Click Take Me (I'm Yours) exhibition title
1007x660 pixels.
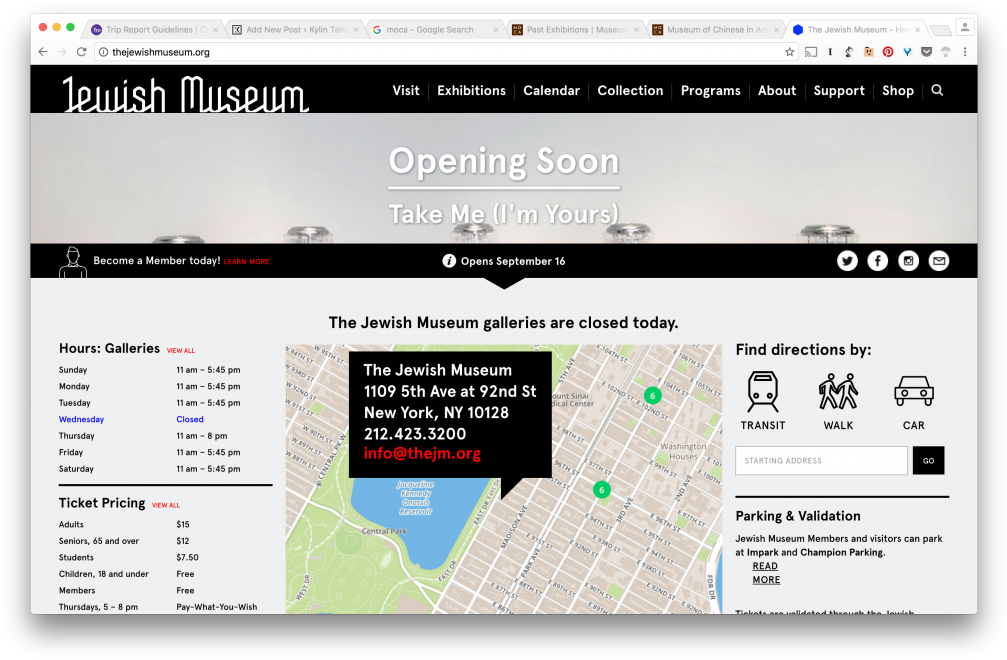pos(504,214)
